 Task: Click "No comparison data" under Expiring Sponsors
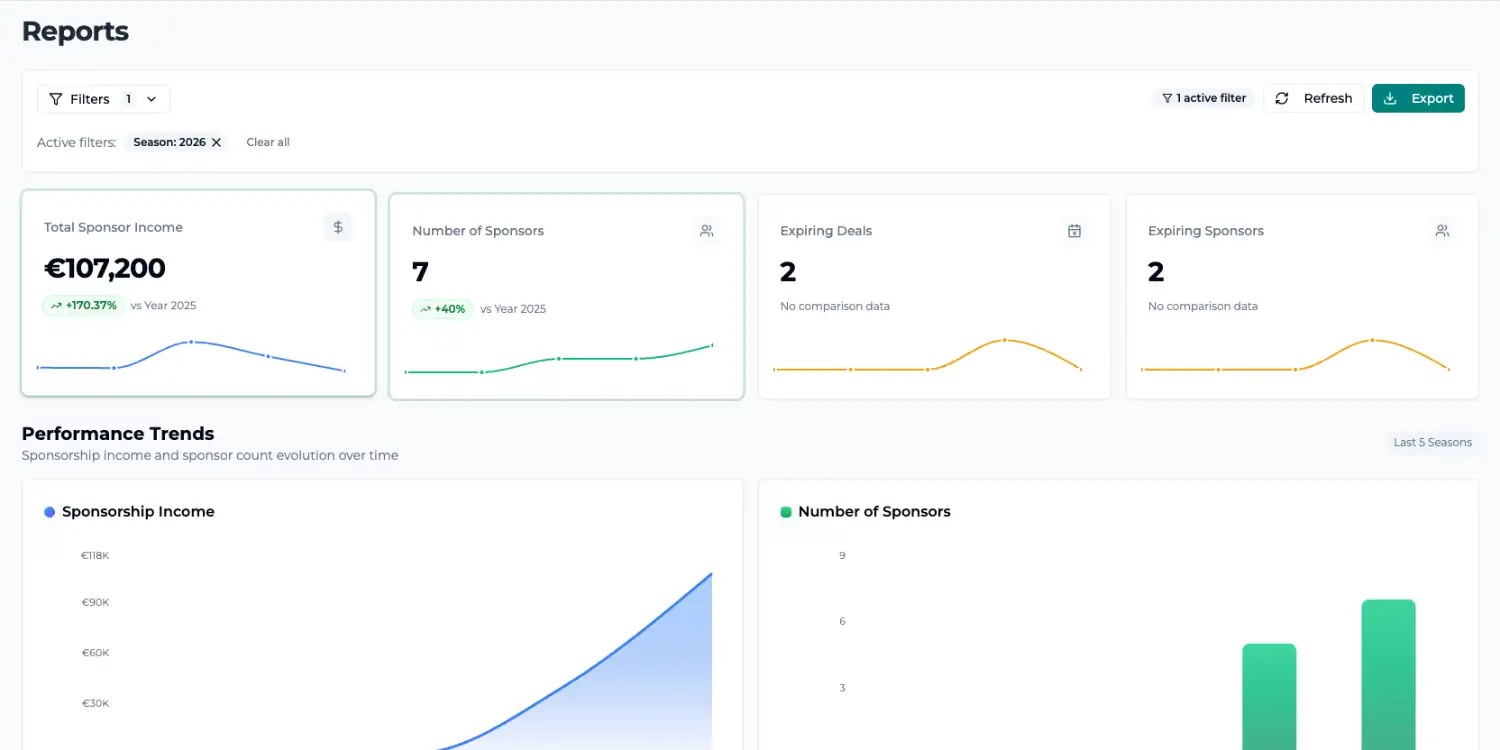click(1203, 306)
